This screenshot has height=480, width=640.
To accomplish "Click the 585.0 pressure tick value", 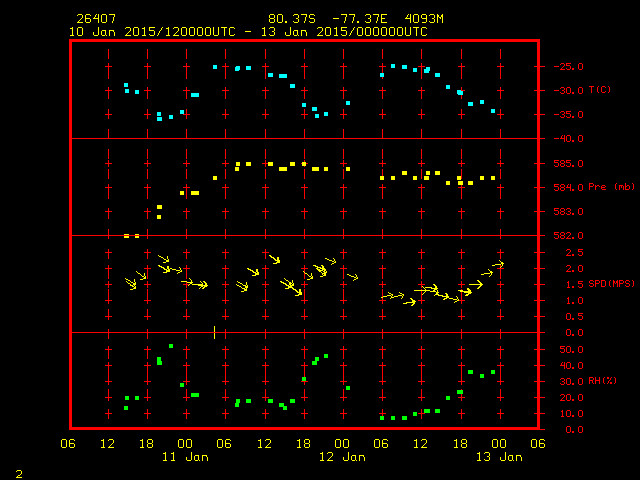I will click(566, 163).
